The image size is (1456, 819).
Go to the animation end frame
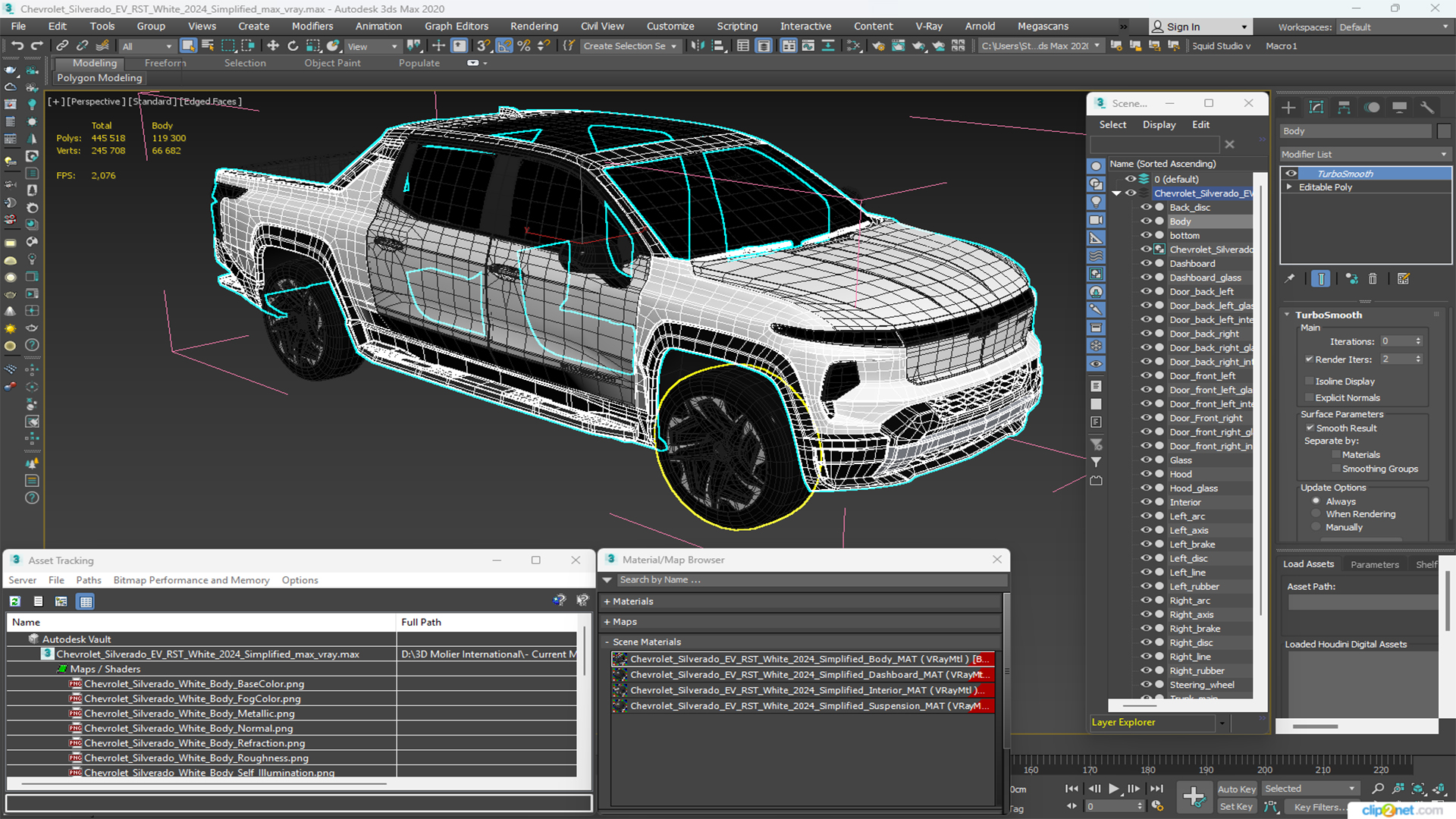pyautogui.click(x=1156, y=789)
